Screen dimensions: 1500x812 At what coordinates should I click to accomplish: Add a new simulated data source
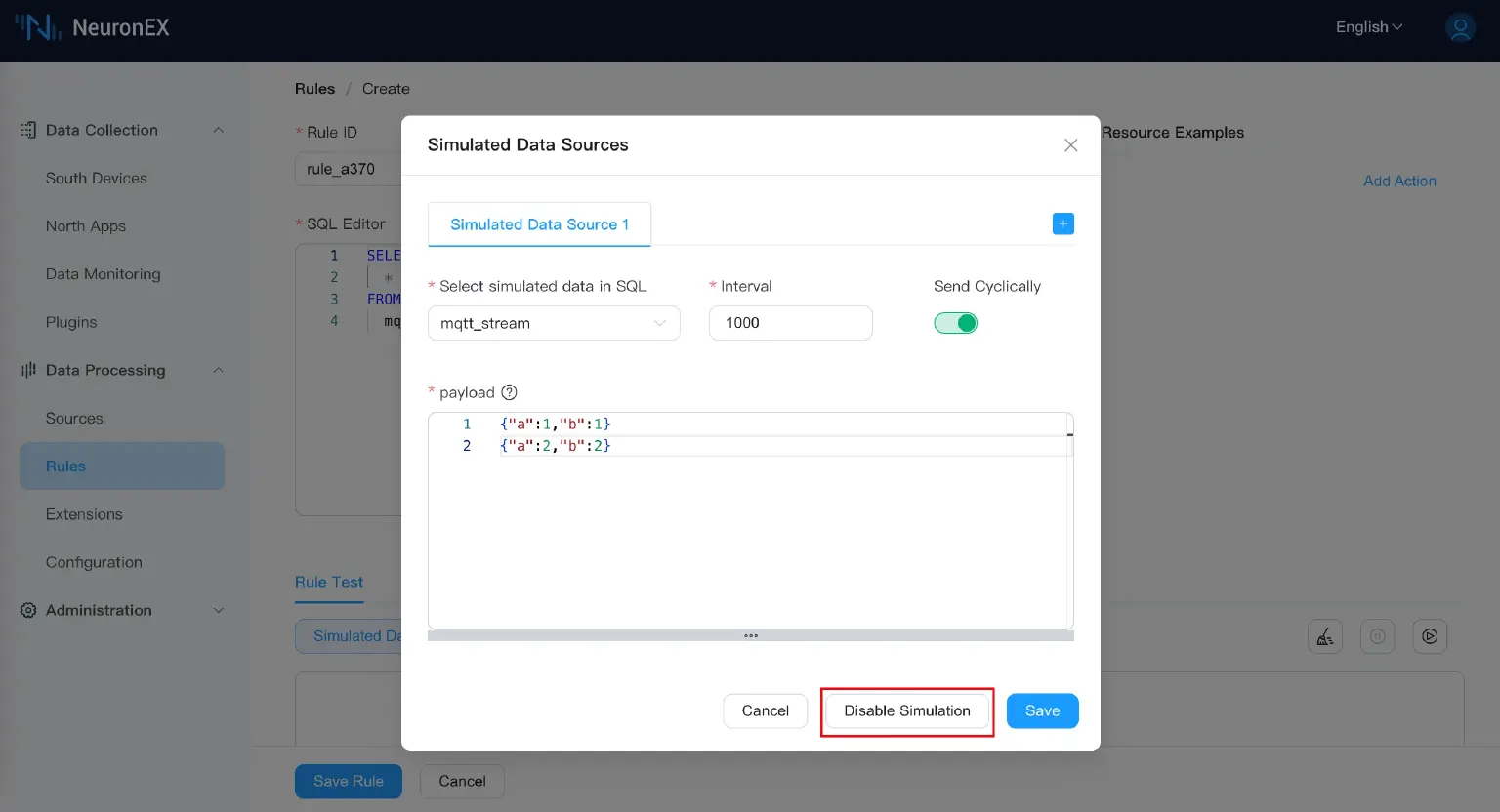point(1062,223)
